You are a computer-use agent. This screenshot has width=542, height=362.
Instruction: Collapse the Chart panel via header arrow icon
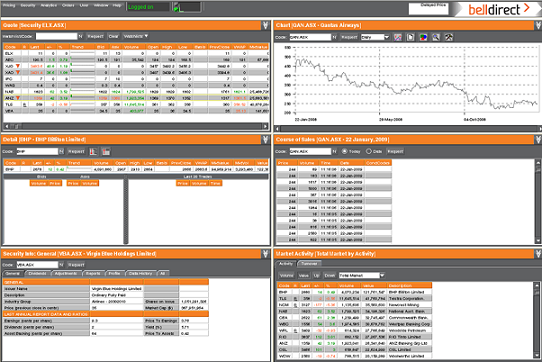(x=538, y=25)
